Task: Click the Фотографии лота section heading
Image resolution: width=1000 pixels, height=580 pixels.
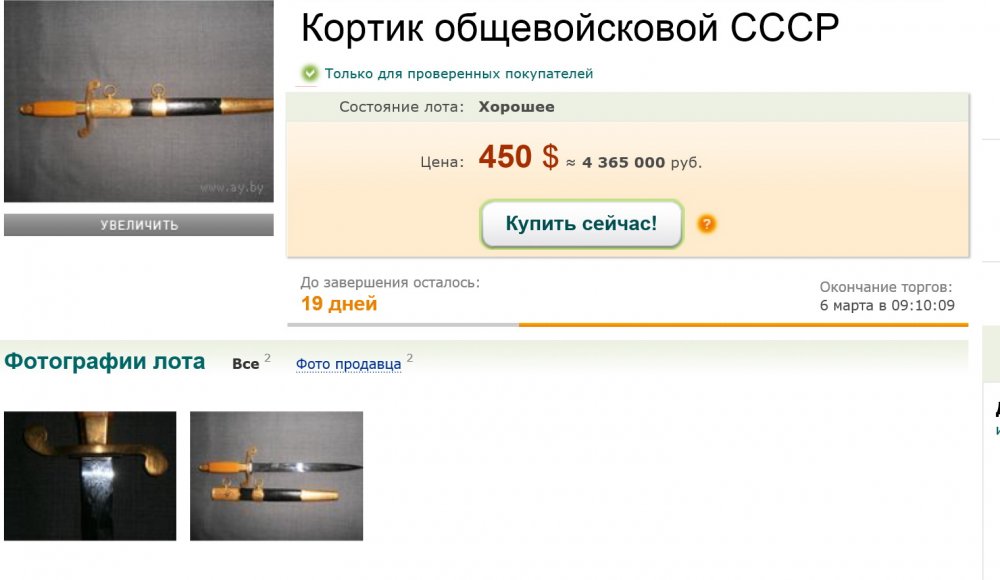Action: [x=105, y=362]
